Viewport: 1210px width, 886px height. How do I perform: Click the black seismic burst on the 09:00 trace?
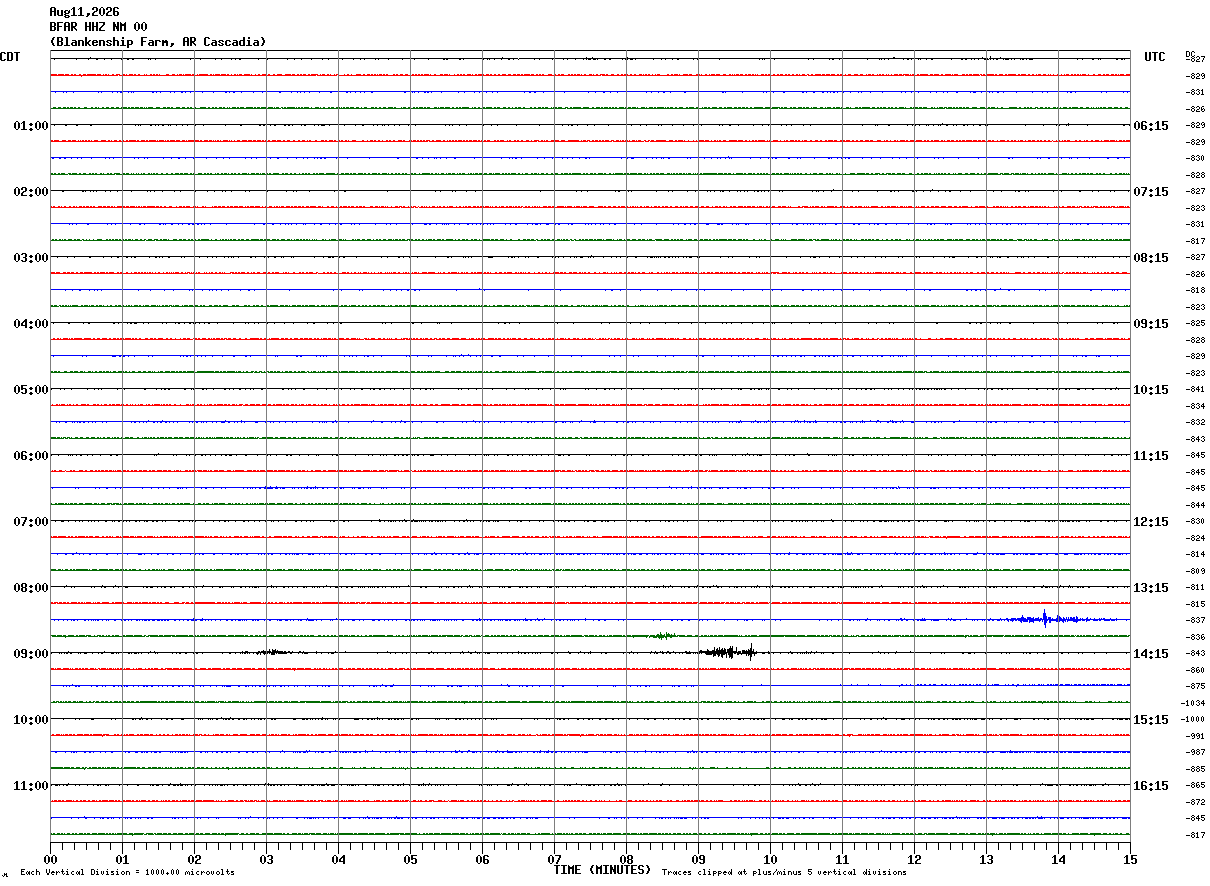(728, 651)
